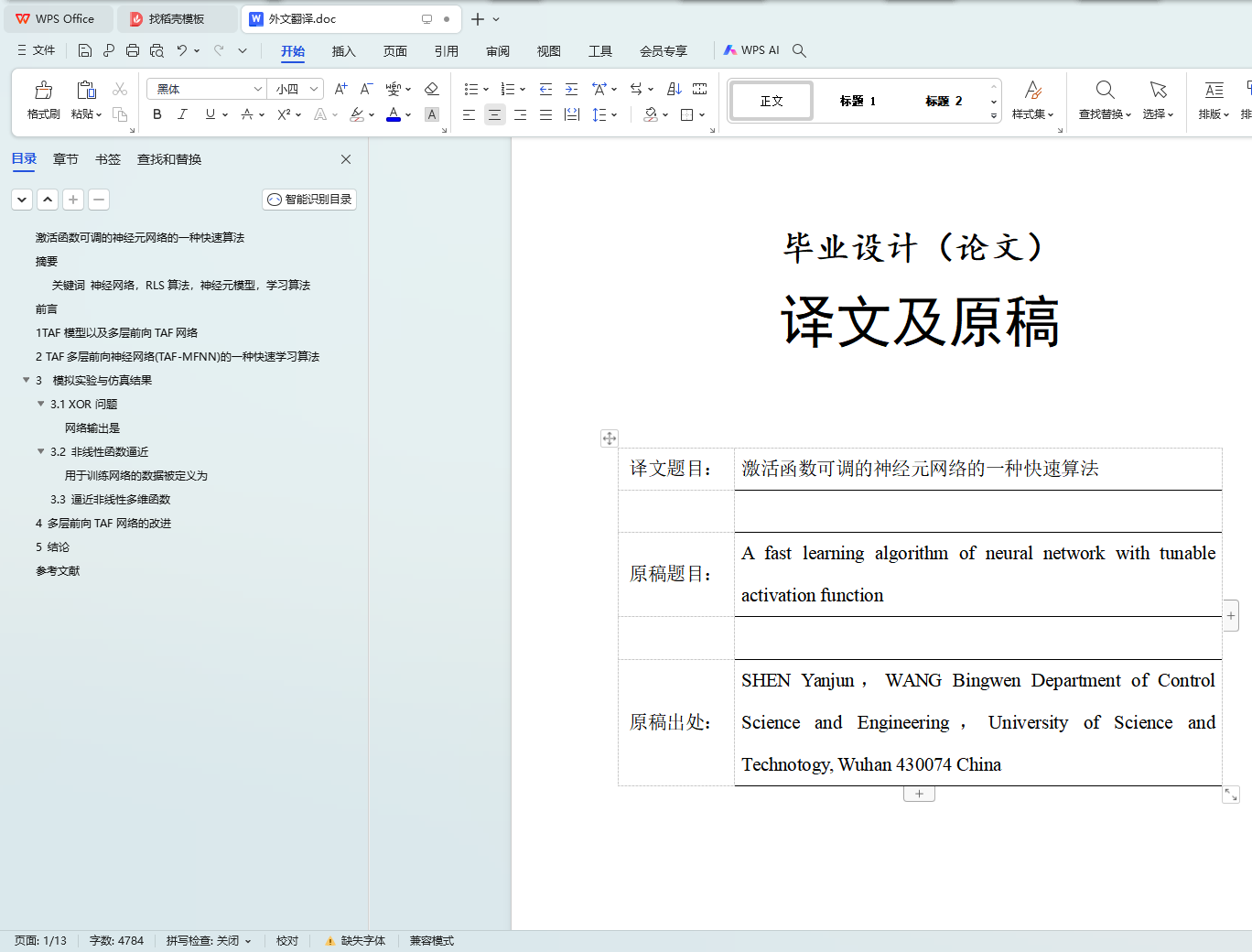This screenshot has height=952, width=1252.
Task: Click the 字数: 4784 word count
Action: pyautogui.click(x=116, y=941)
